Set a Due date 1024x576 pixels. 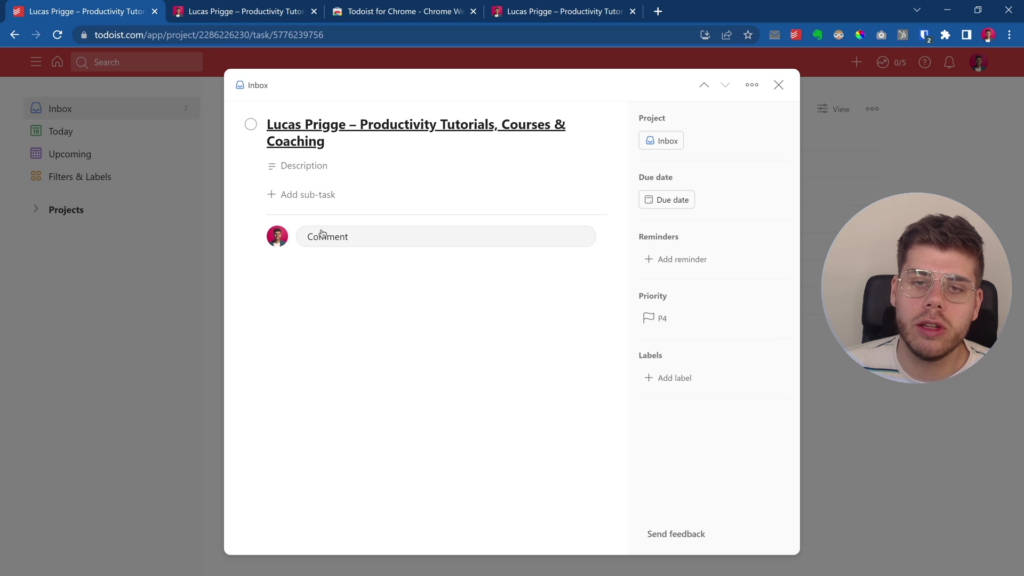click(x=666, y=200)
